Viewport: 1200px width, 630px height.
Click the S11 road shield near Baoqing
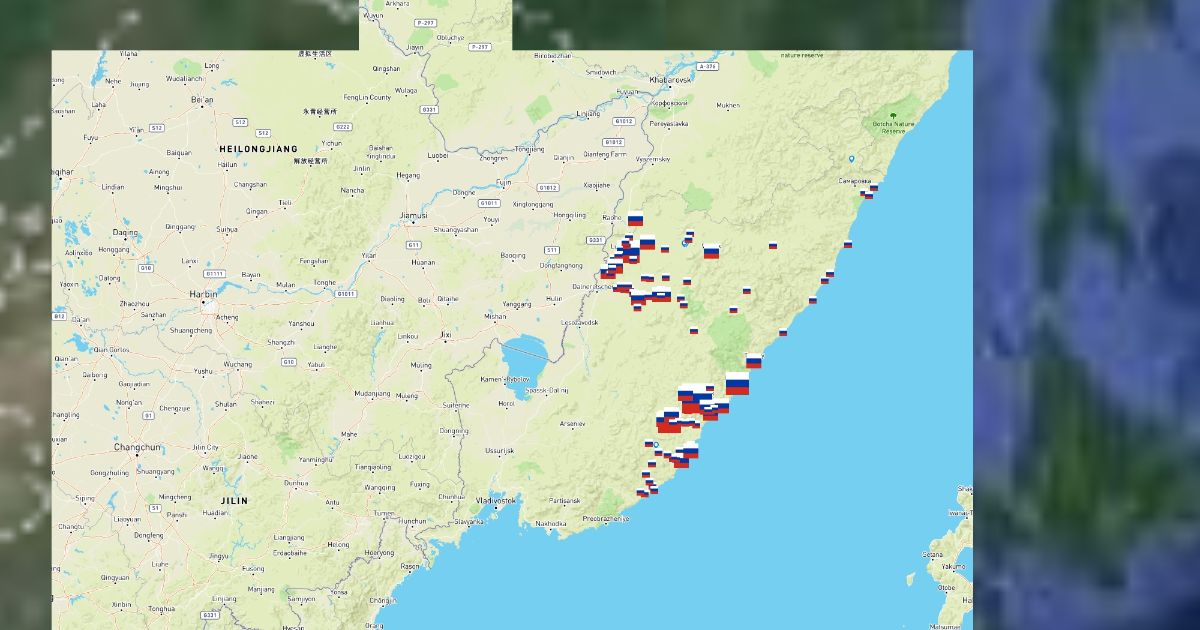coord(551,249)
